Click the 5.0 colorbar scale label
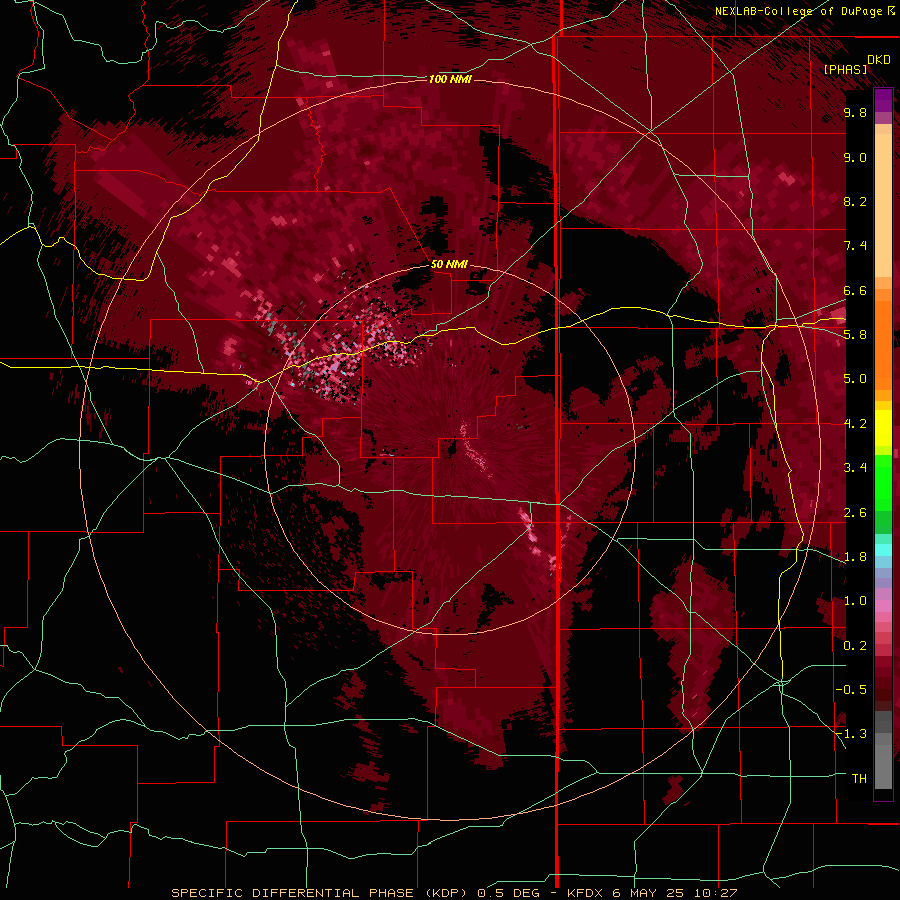900x900 pixels. 855,379
